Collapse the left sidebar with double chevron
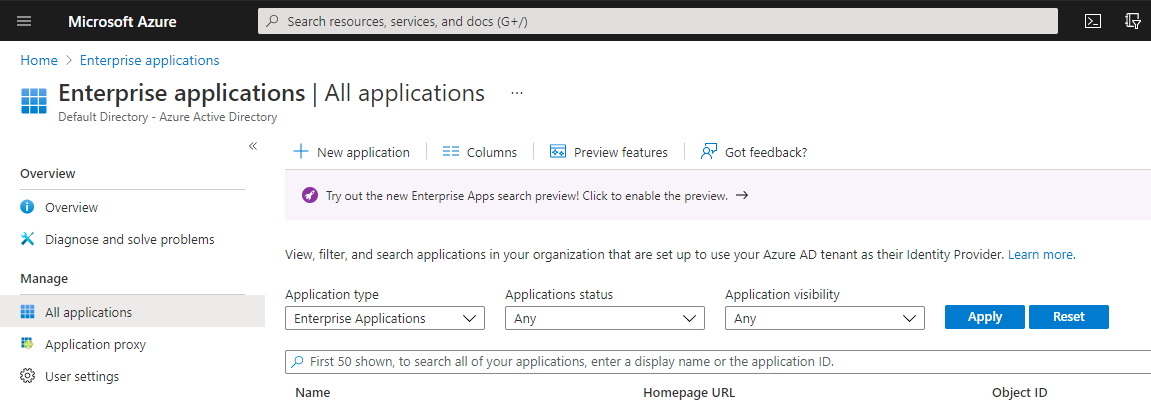The image size is (1151, 405). (x=253, y=146)
